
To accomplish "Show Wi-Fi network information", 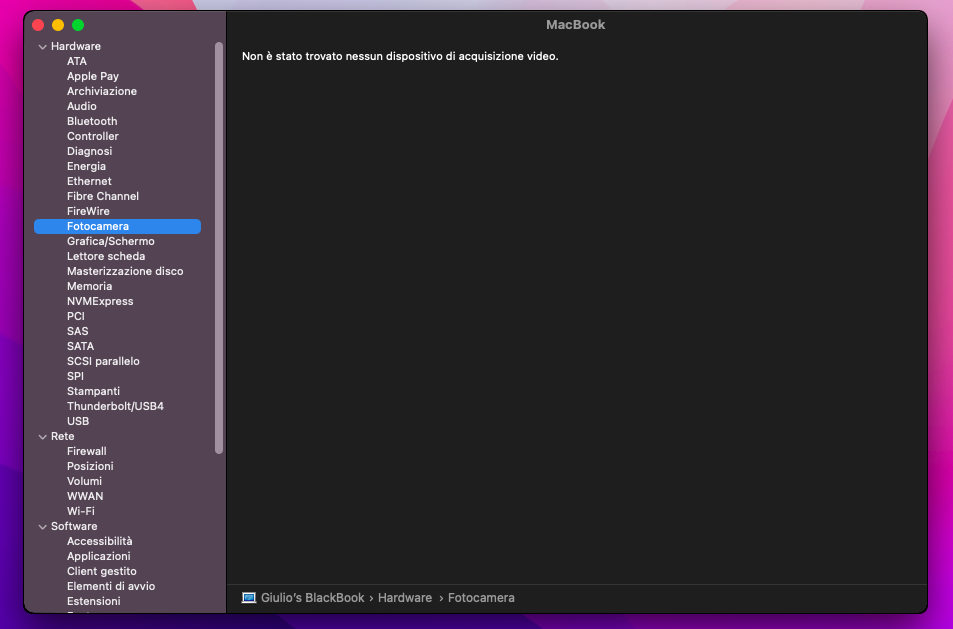I will click(x=80, y=511).
